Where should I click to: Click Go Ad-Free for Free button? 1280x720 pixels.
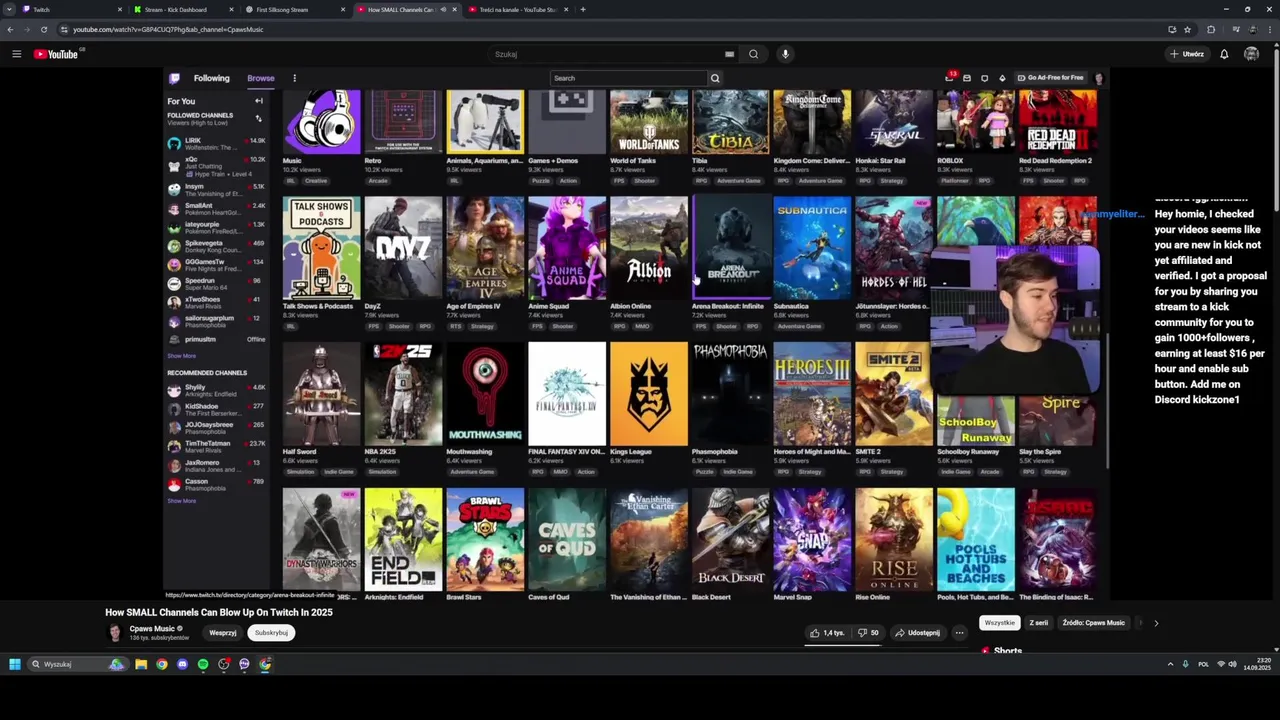click(1050, 78)
